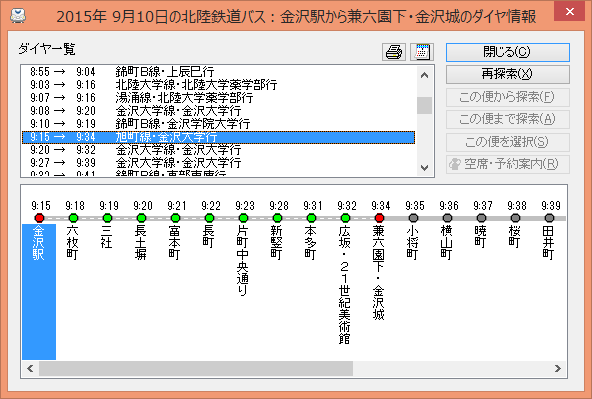Select the 9:10 錦町B線・金沢学院大学行 row
592x399 pixels.
click(219, 124)
